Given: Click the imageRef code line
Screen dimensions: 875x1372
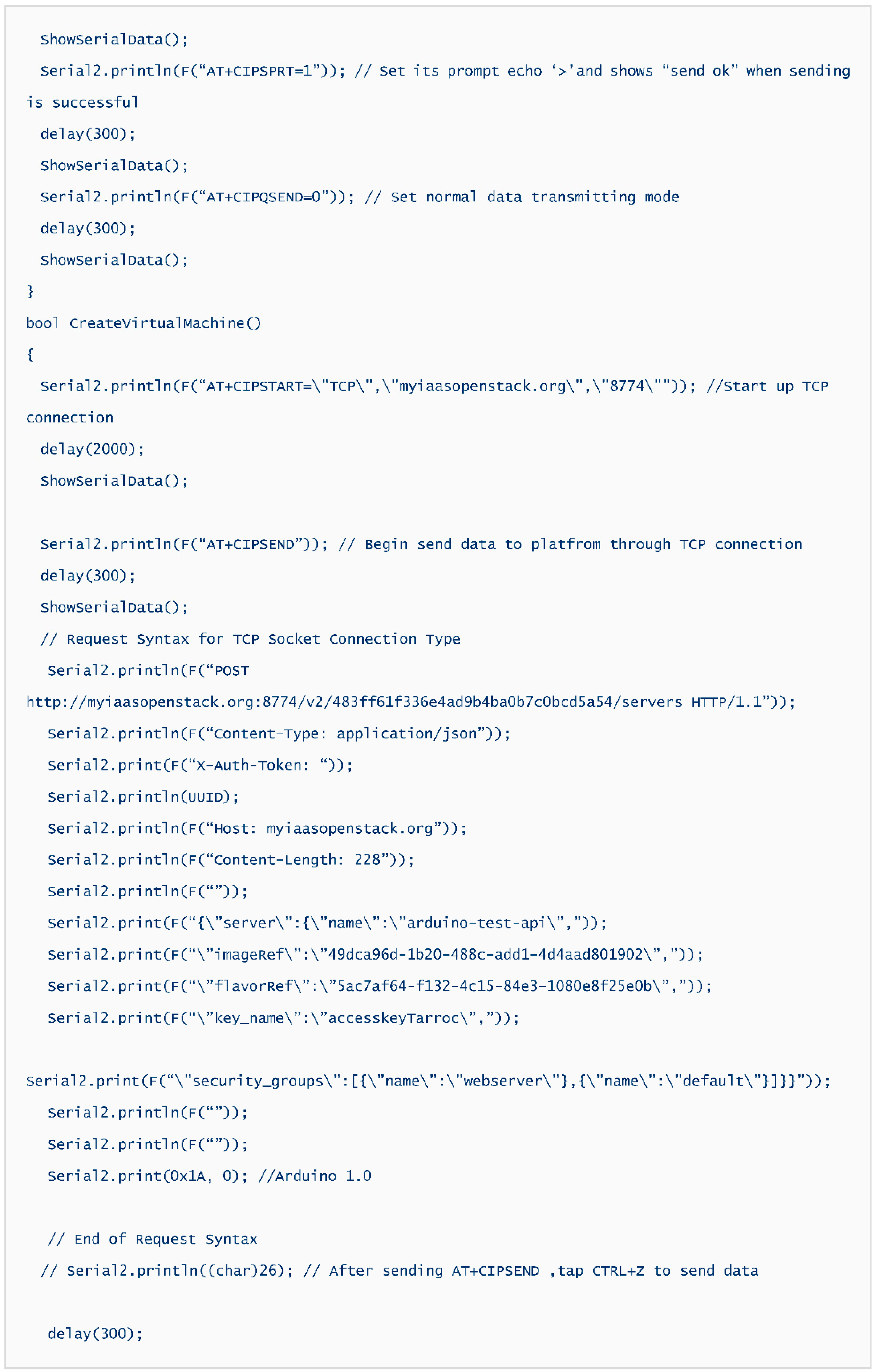Looking at the screenshot, I should pos(375,954).
